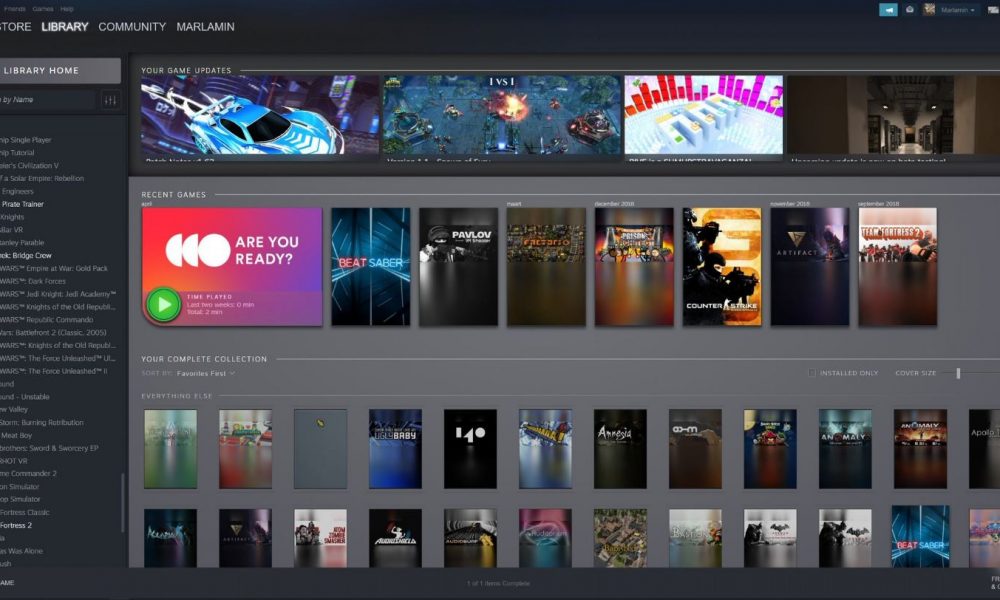Open the Apollo cover at the collection edge
1000x600 pixels.
(x=984, y=449)
